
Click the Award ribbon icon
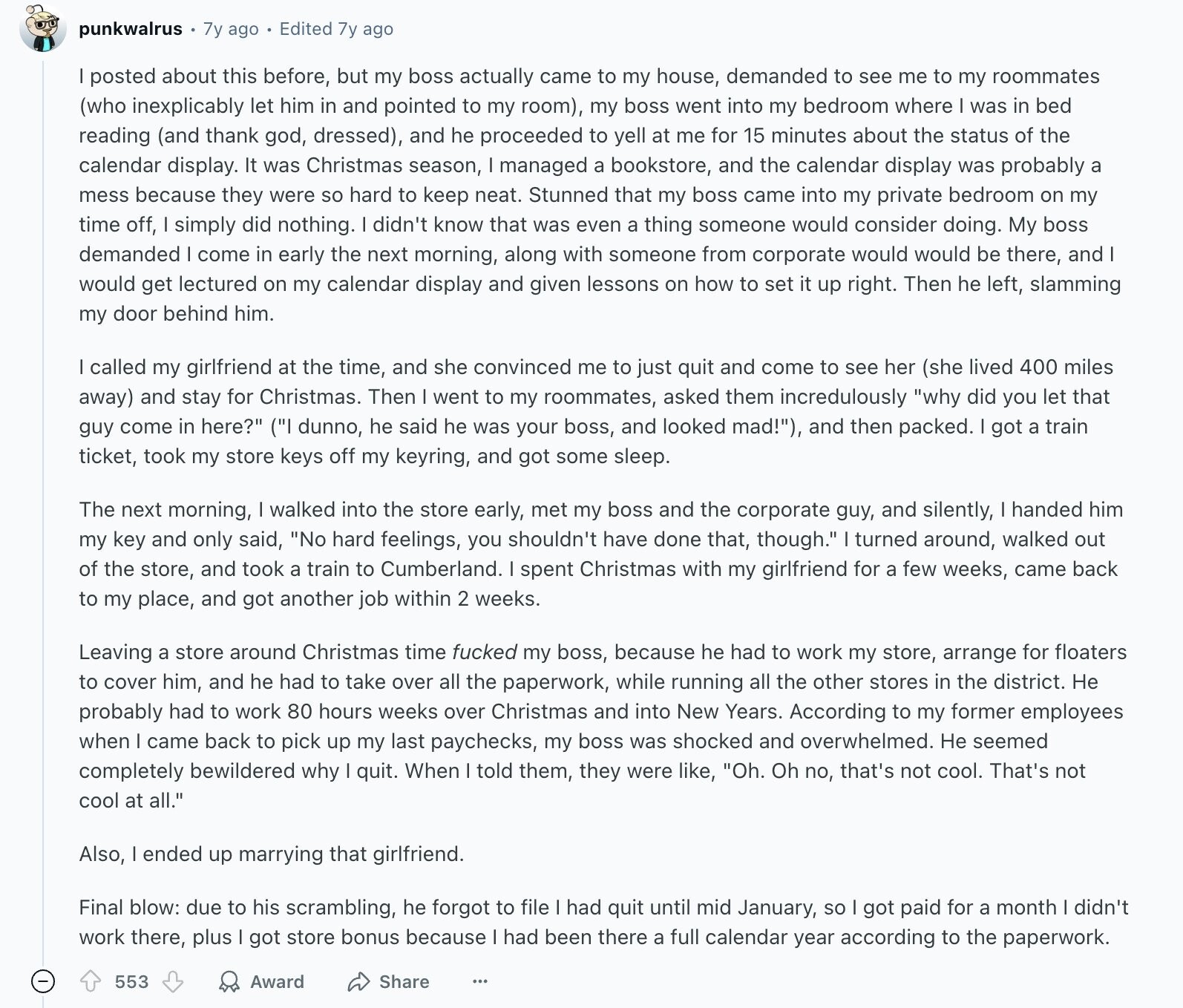(229, 981)
